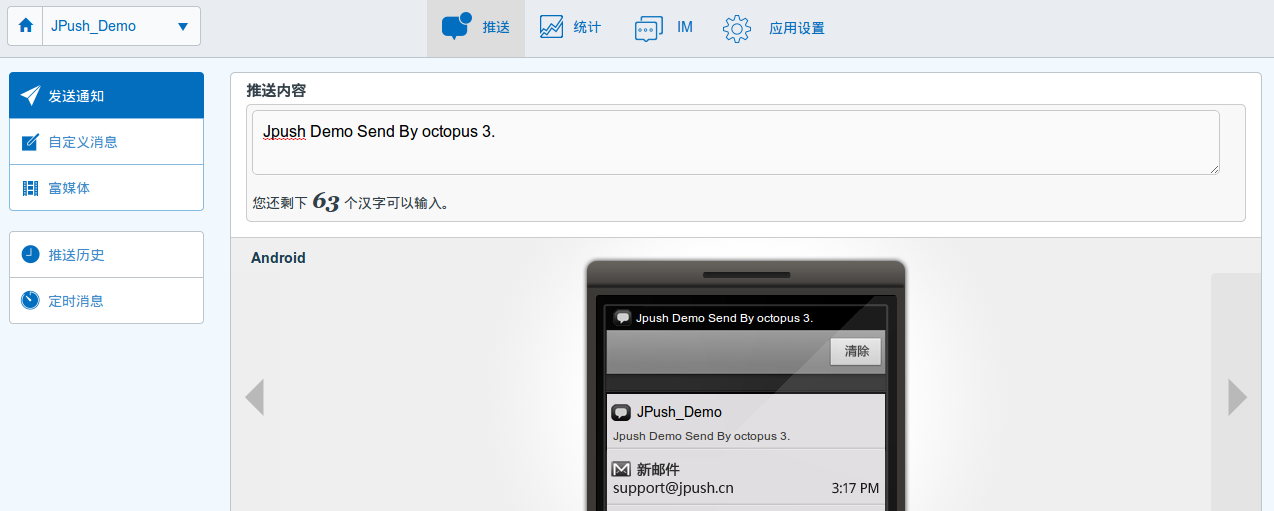The image size is (1274, 511).
Task: Go to the IM tab
Action: point(664,28)
